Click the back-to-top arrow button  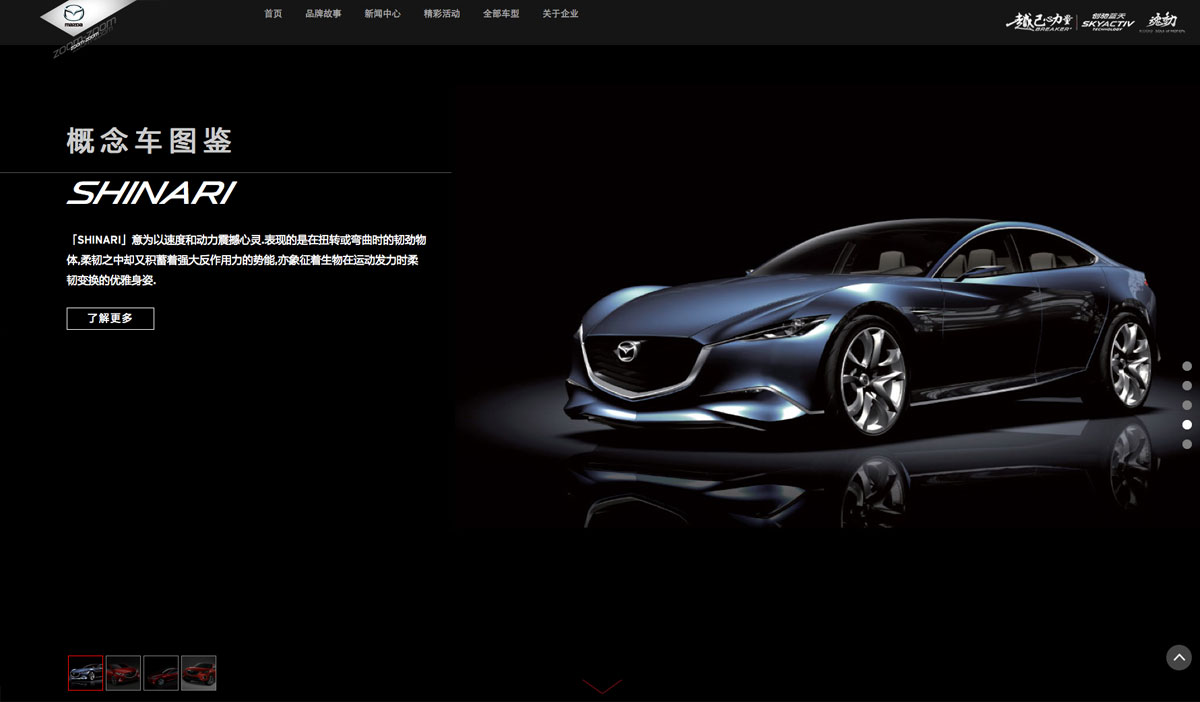pos(1179,657)
